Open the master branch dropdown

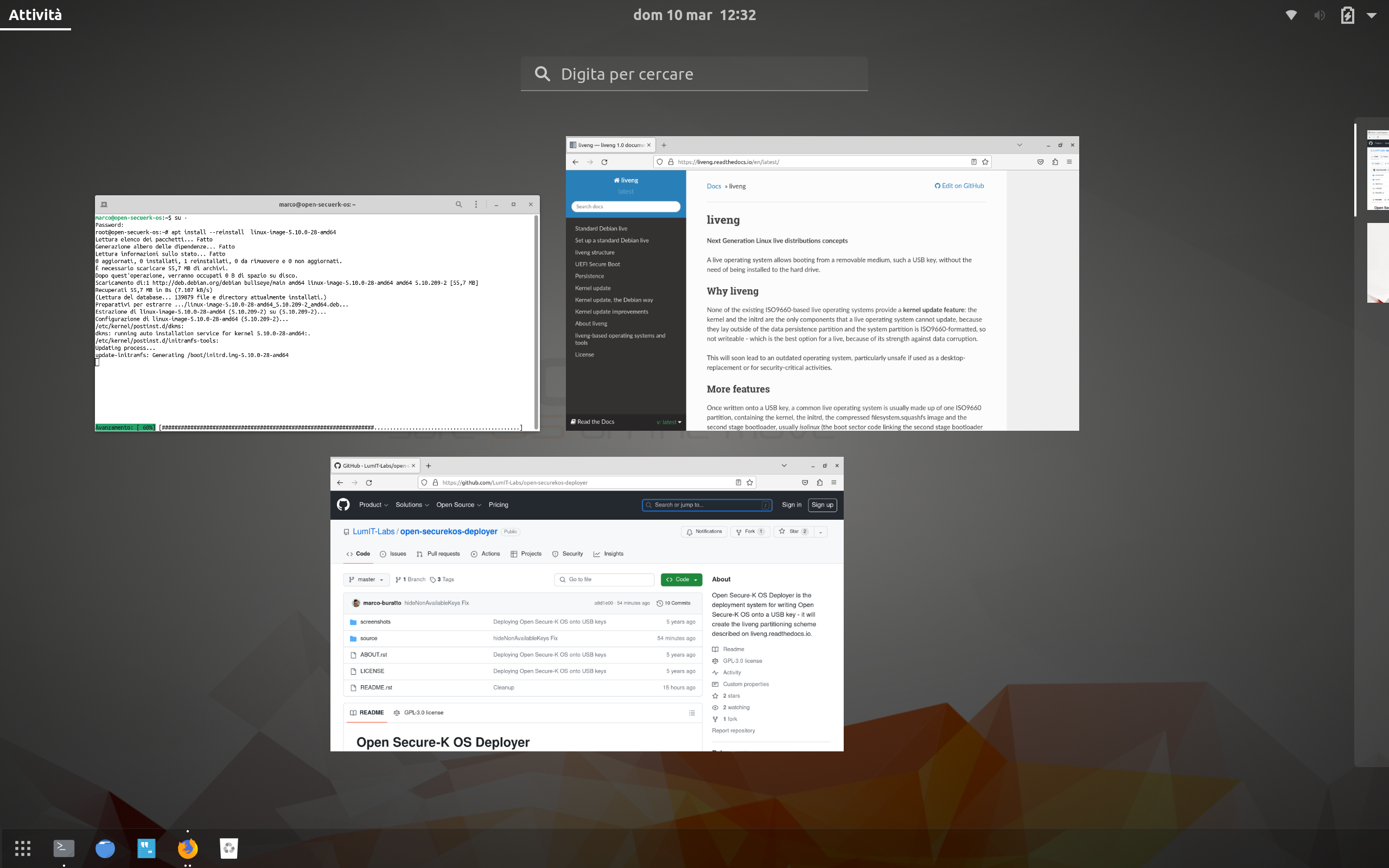point(366,580)
